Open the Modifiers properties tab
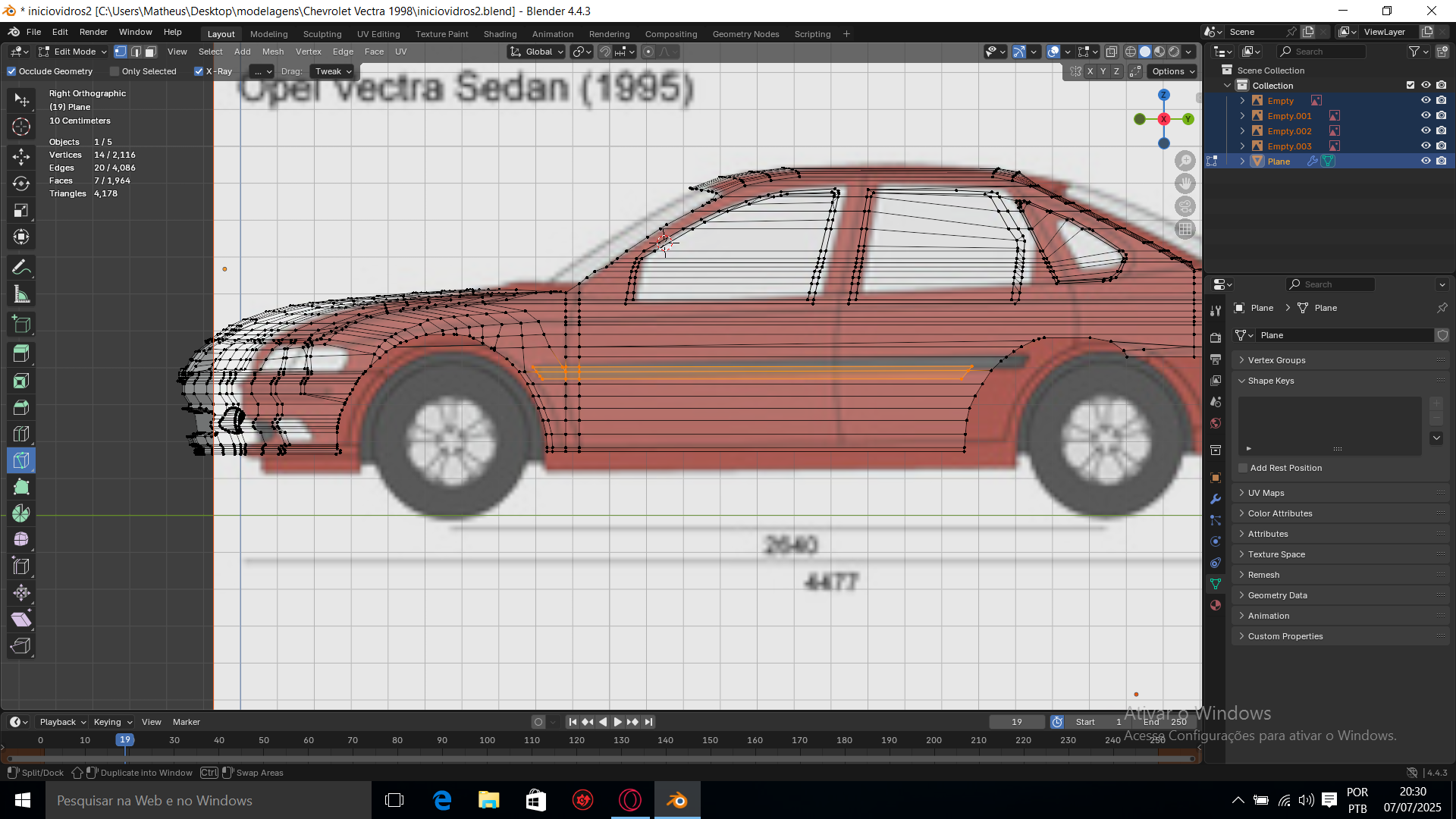 tap(1216, 499)
